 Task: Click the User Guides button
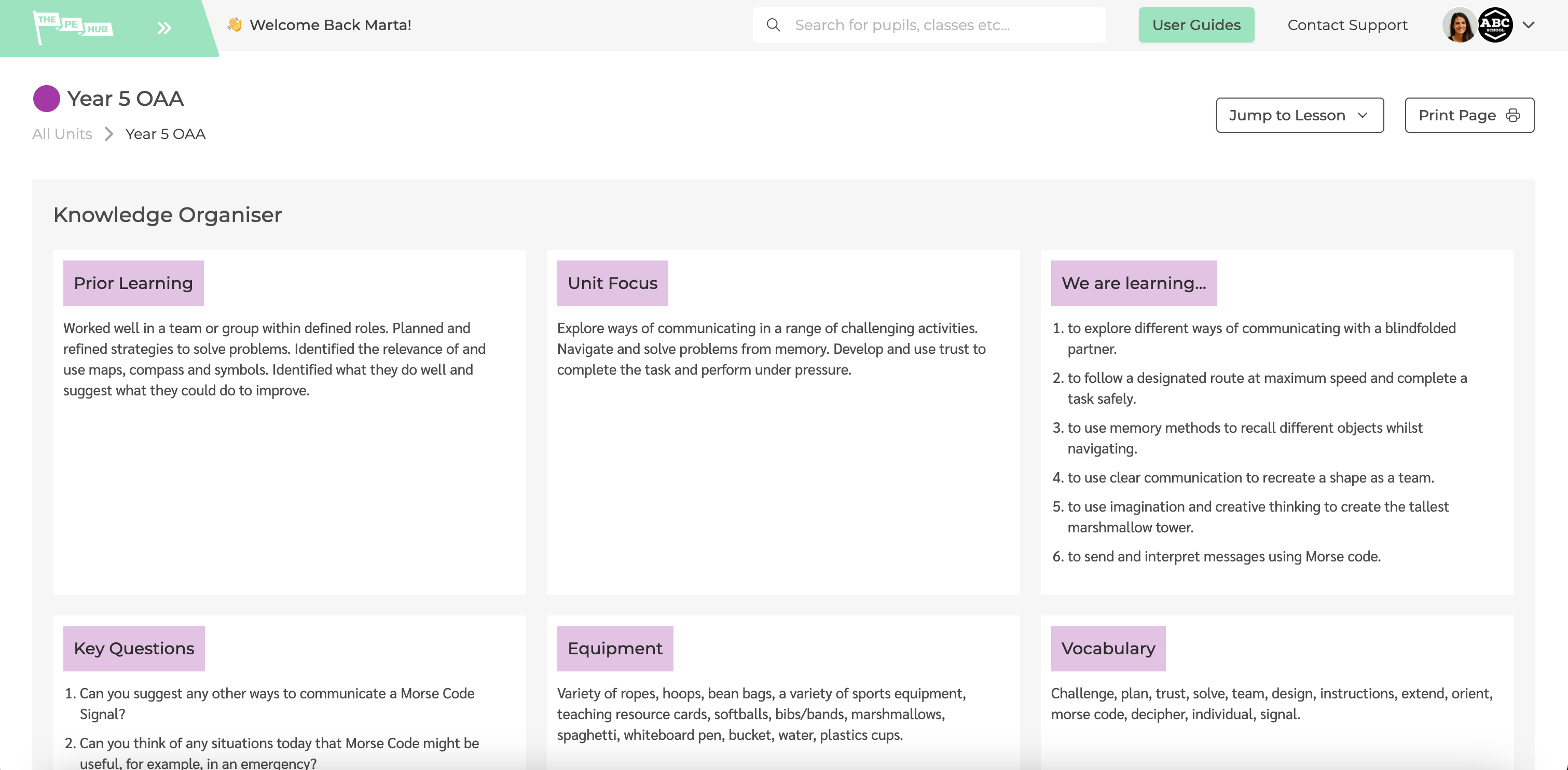pos(1196,24)
